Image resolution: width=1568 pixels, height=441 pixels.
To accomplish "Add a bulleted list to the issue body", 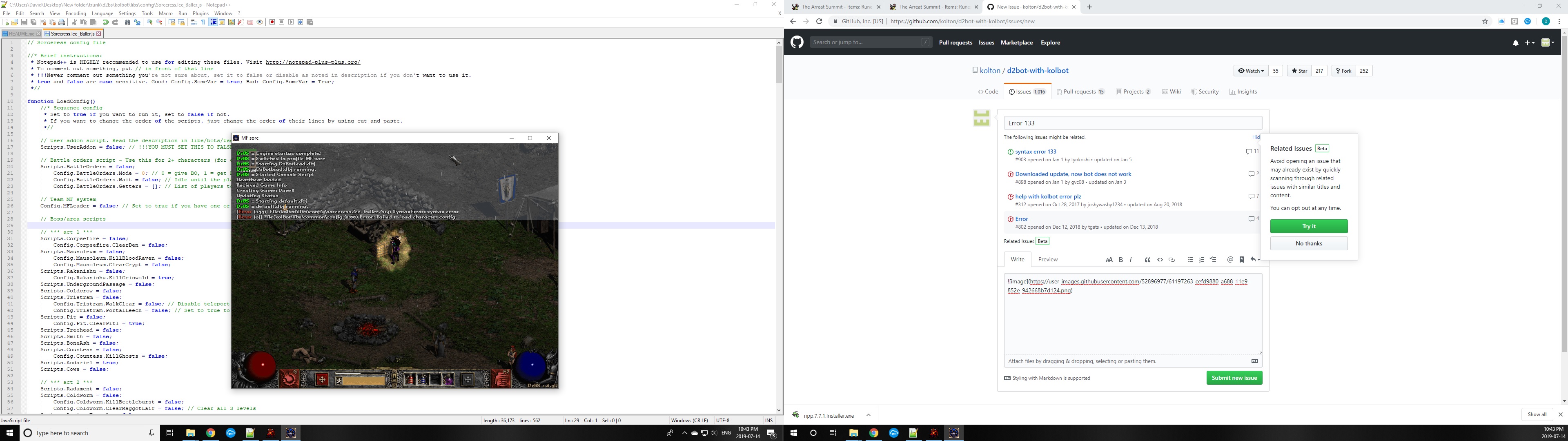I will (1190, 259).
